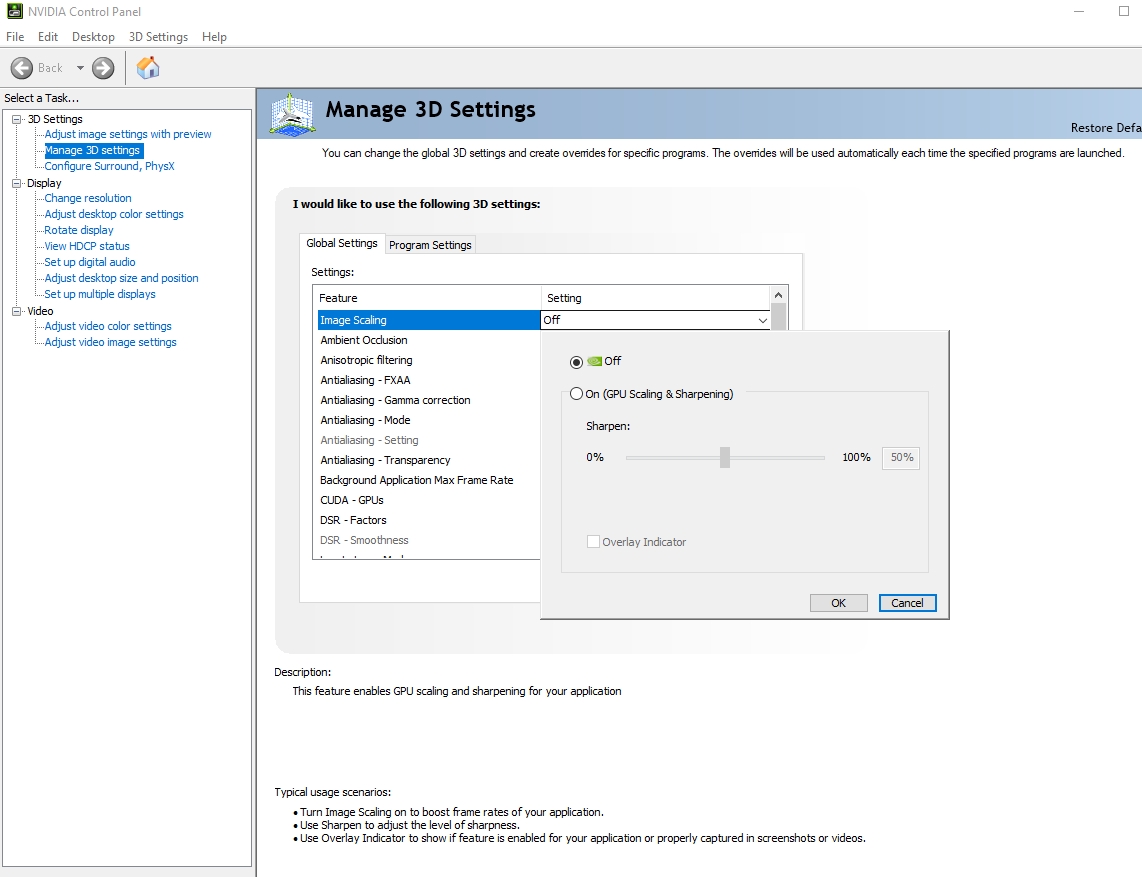The height and width of the screenshot is (877, 1142).
Task: Select Background Application Max Frame Rate row
Action: pos(429,480)
